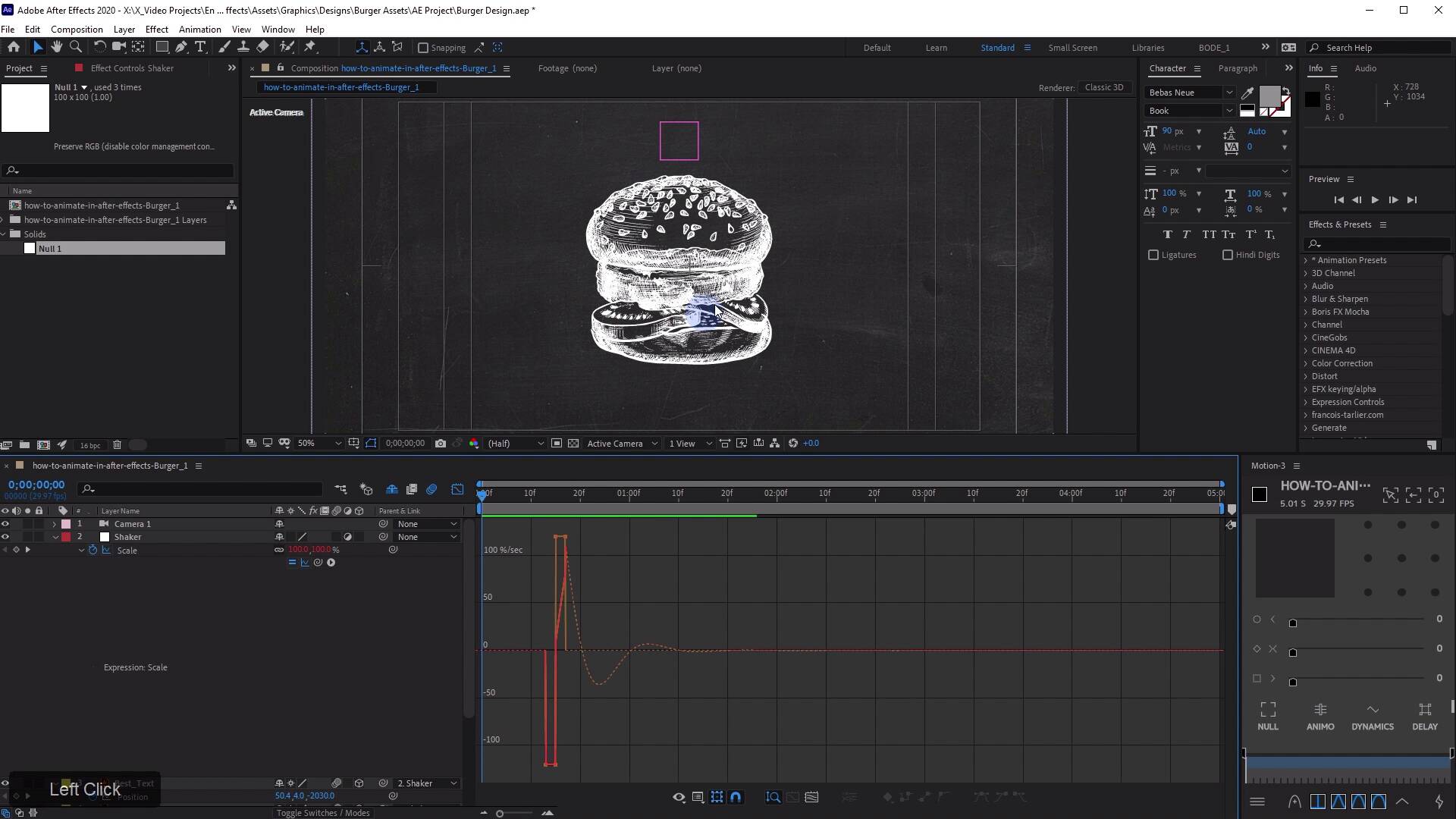
Task: Select the Type text tool
Action: tap(200, 47)
